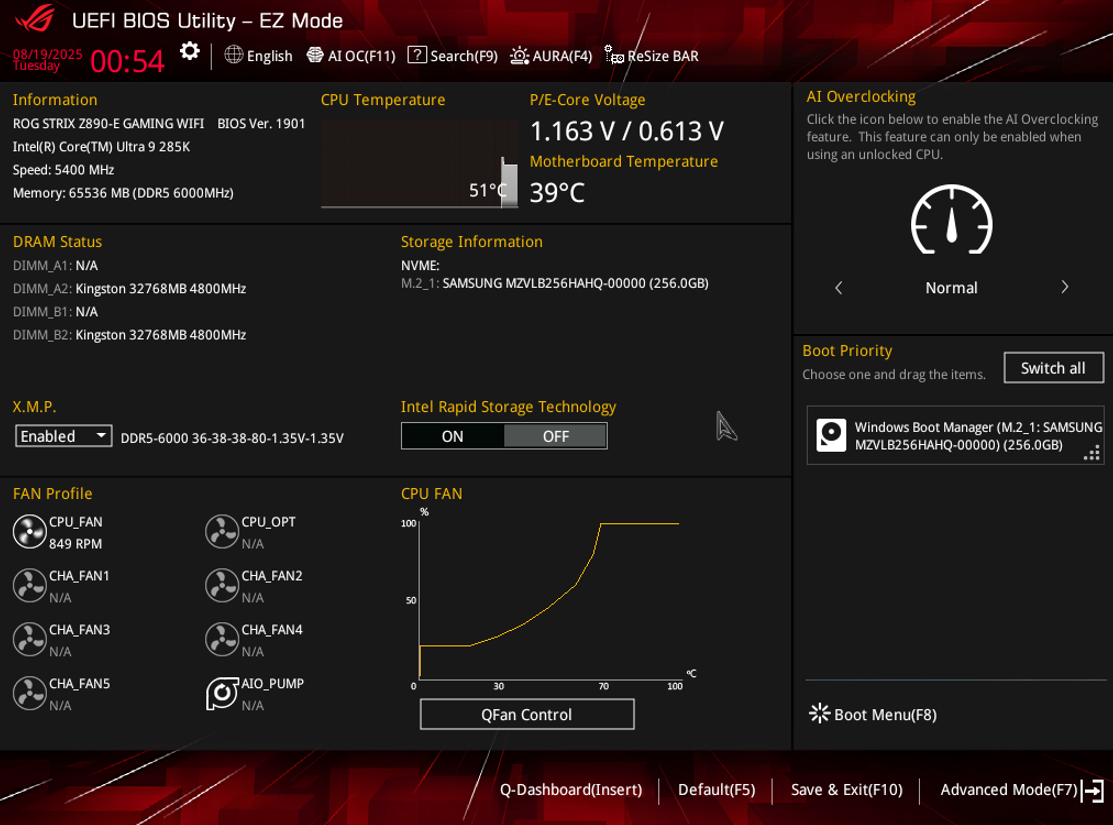Screen dimensions: 1113x825
Task: Click the Memory: 65536 MB text
Action: [x=123, y=193]
